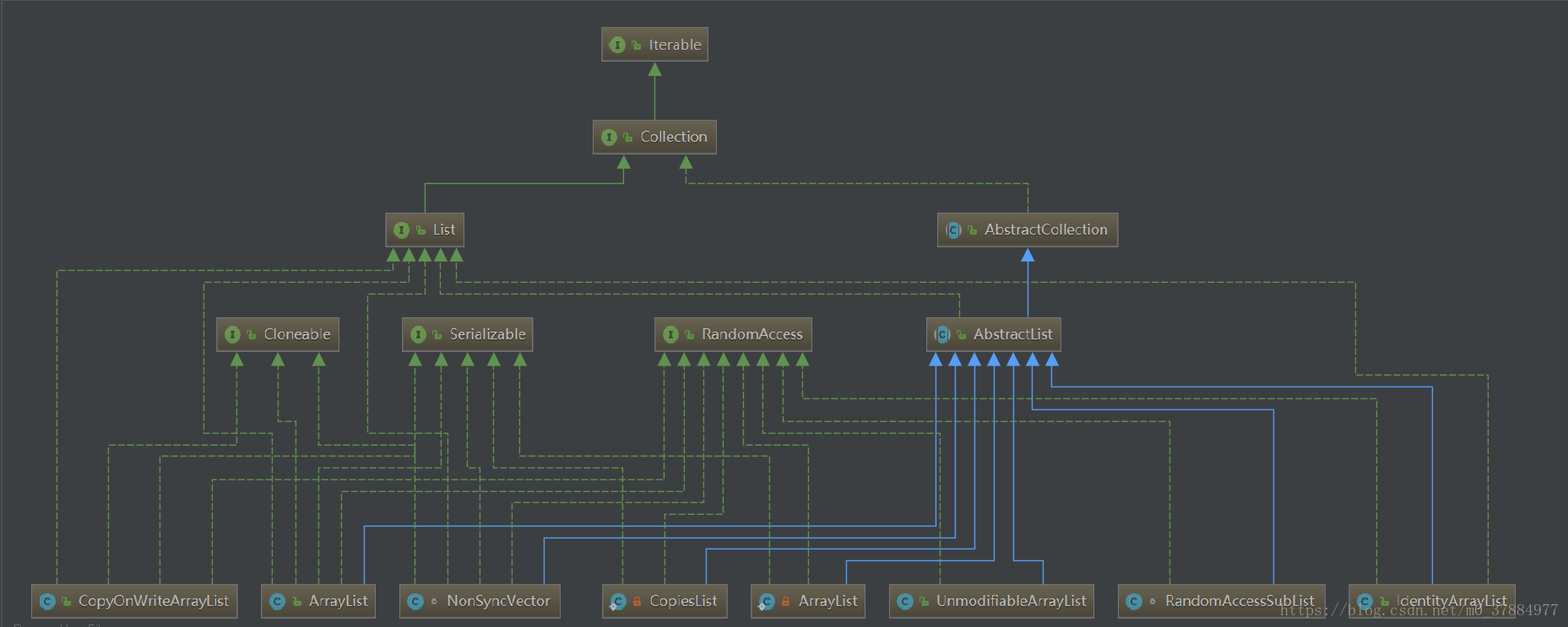Click the class icon on NonSyncVector
The height and width of the screenshot is (627, 1568).
pyautogui.click(x=415, y=601)
